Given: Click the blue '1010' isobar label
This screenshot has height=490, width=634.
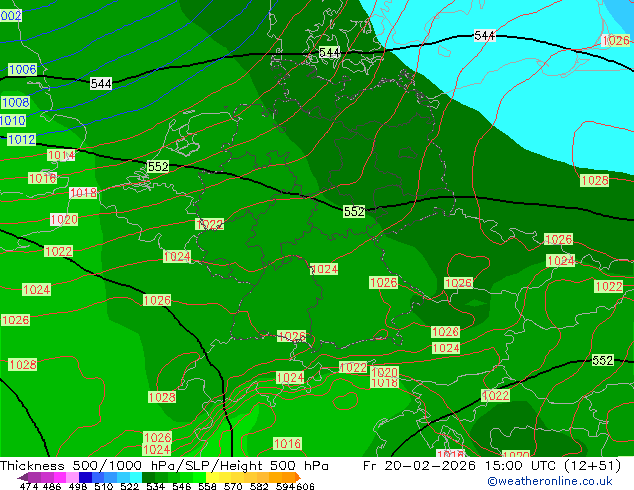Looking at the screenshot, I should point(13,120).
